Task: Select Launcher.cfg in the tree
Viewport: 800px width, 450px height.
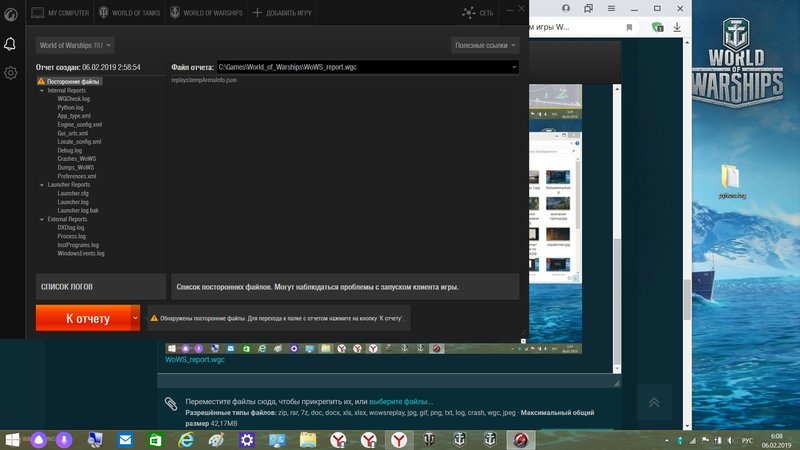Action: coord(73,193)
